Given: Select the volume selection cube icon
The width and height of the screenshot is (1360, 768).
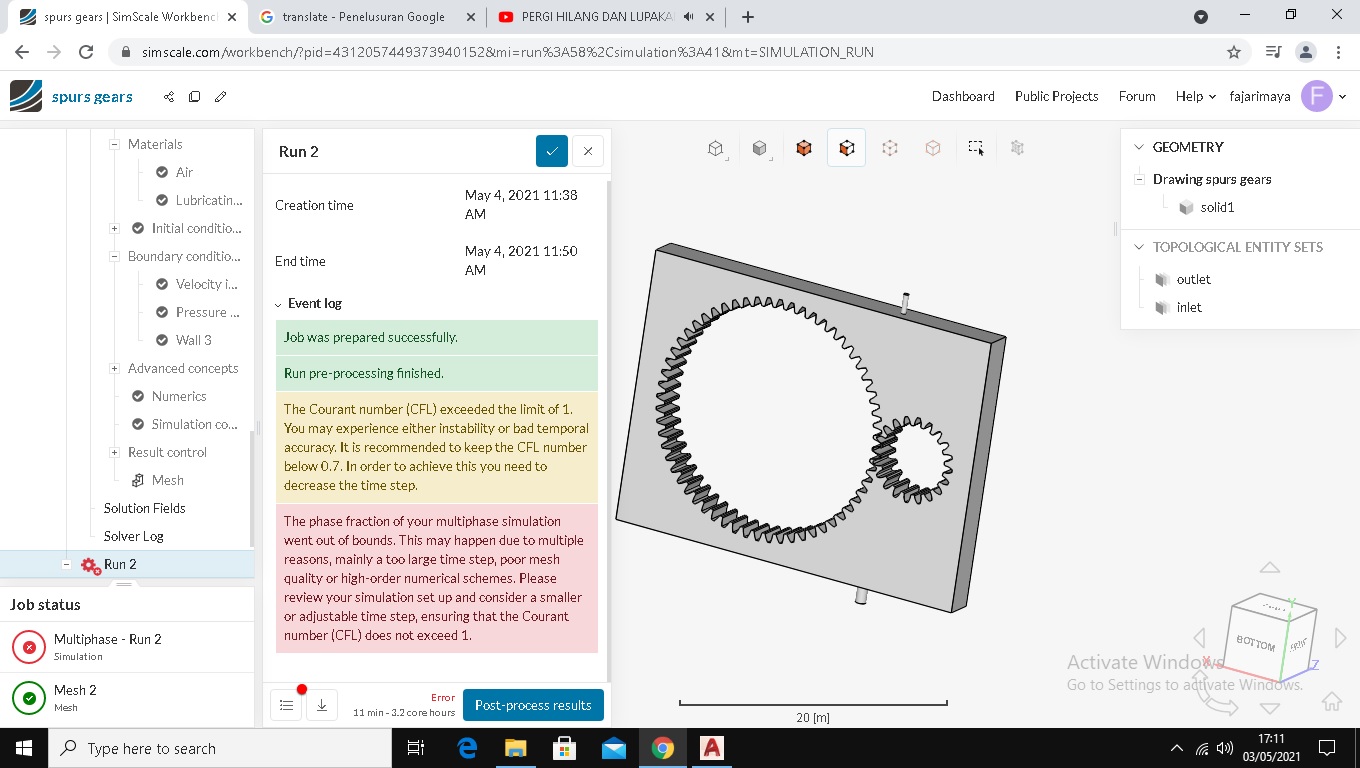Looking at the screenshot, I should [803, 147].
